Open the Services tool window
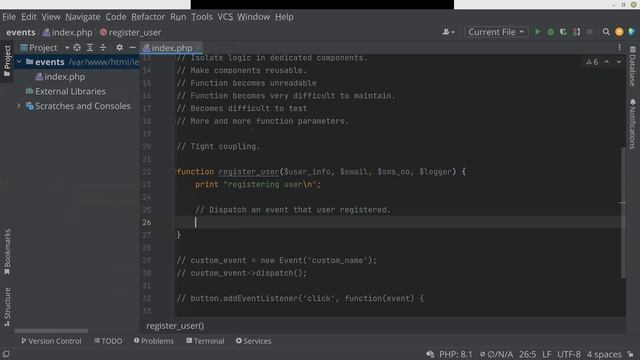This screenshot has width=640, height=360. (253, 341)
